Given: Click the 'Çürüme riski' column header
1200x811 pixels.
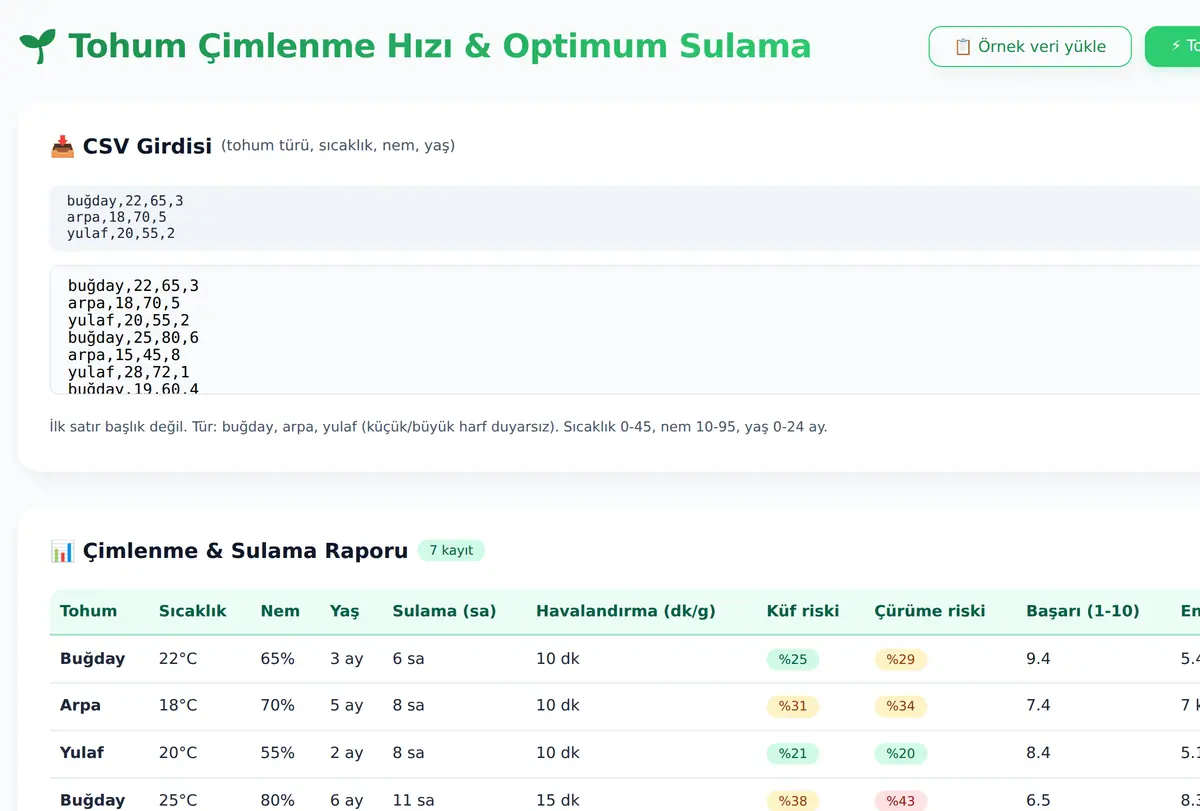Looking at the screenshot, I should click(x=930, y=611).
